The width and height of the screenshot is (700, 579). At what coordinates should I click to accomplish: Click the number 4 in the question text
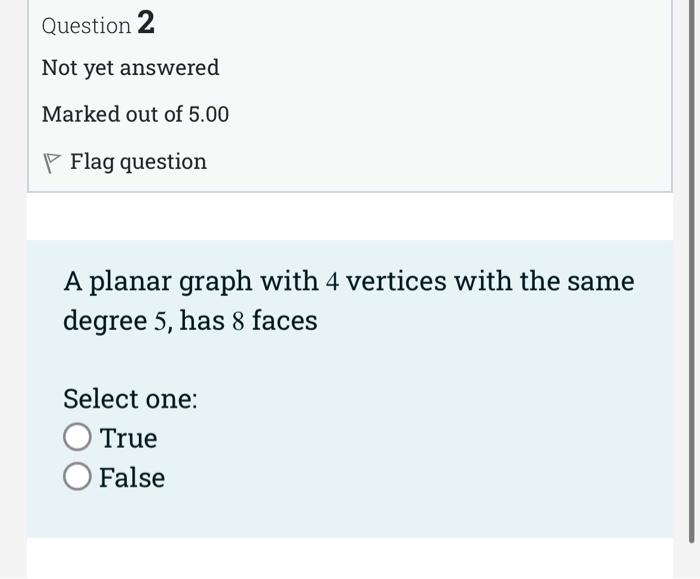click(334, 282)
